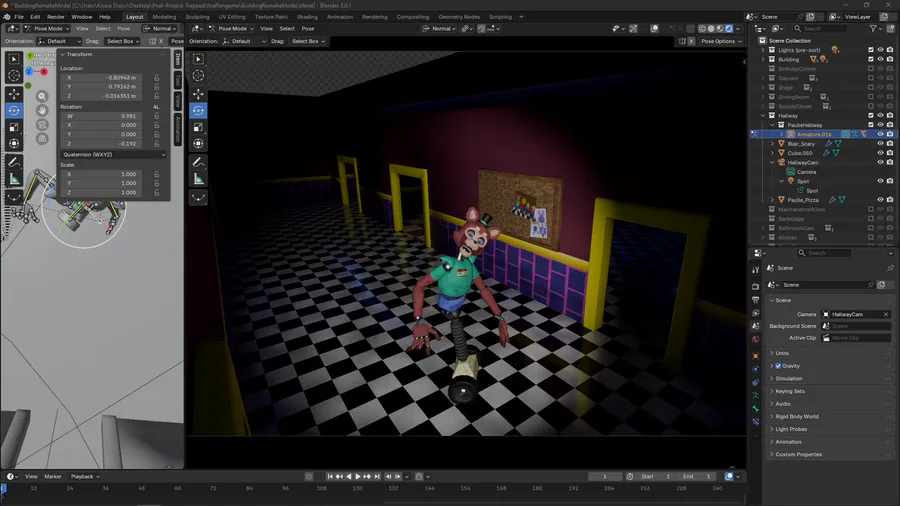Pick the Transform tool in the right viewport
Viewport: 900px width, 506px height.
(199, 143)
